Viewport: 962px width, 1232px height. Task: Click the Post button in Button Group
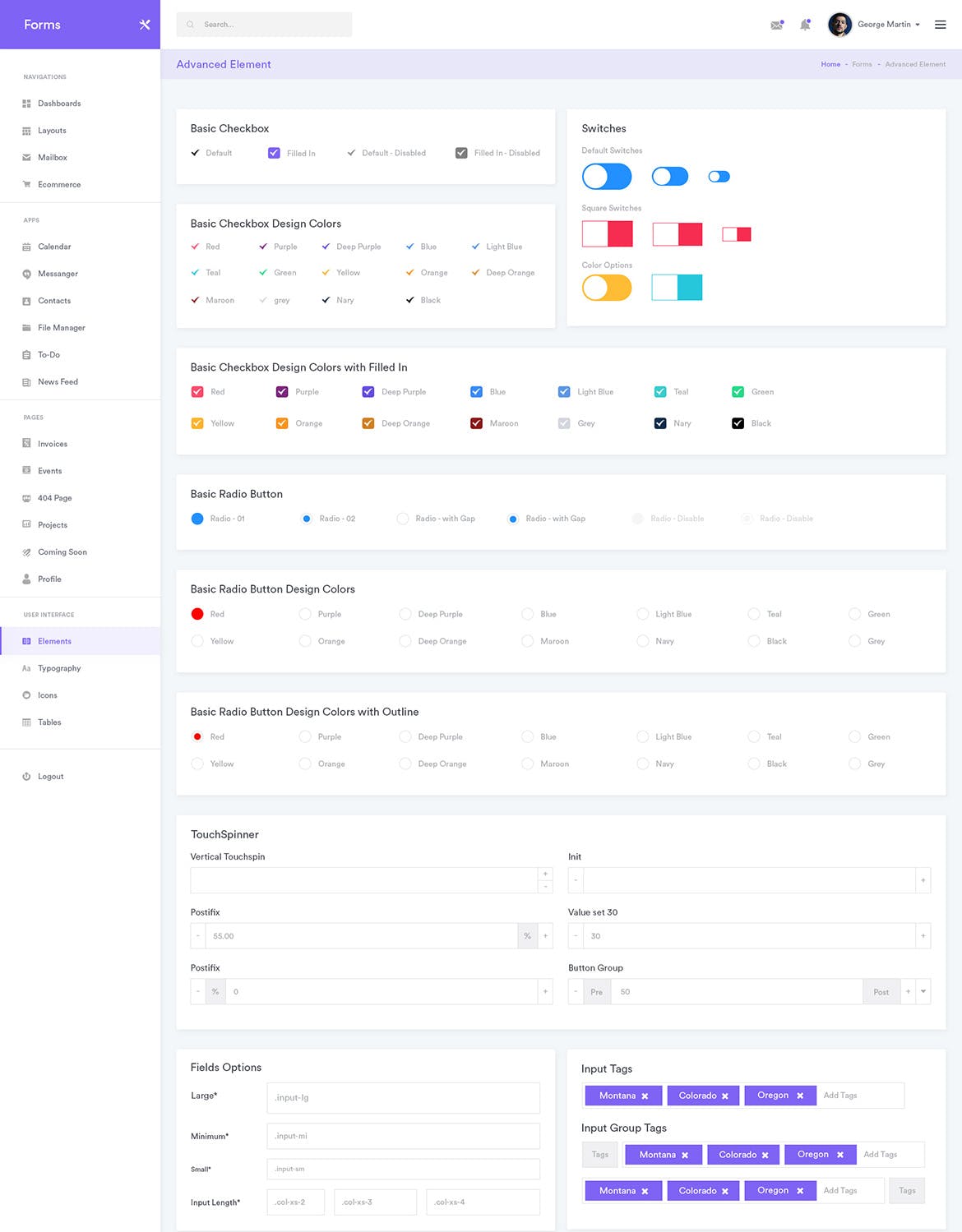(881, 991)
